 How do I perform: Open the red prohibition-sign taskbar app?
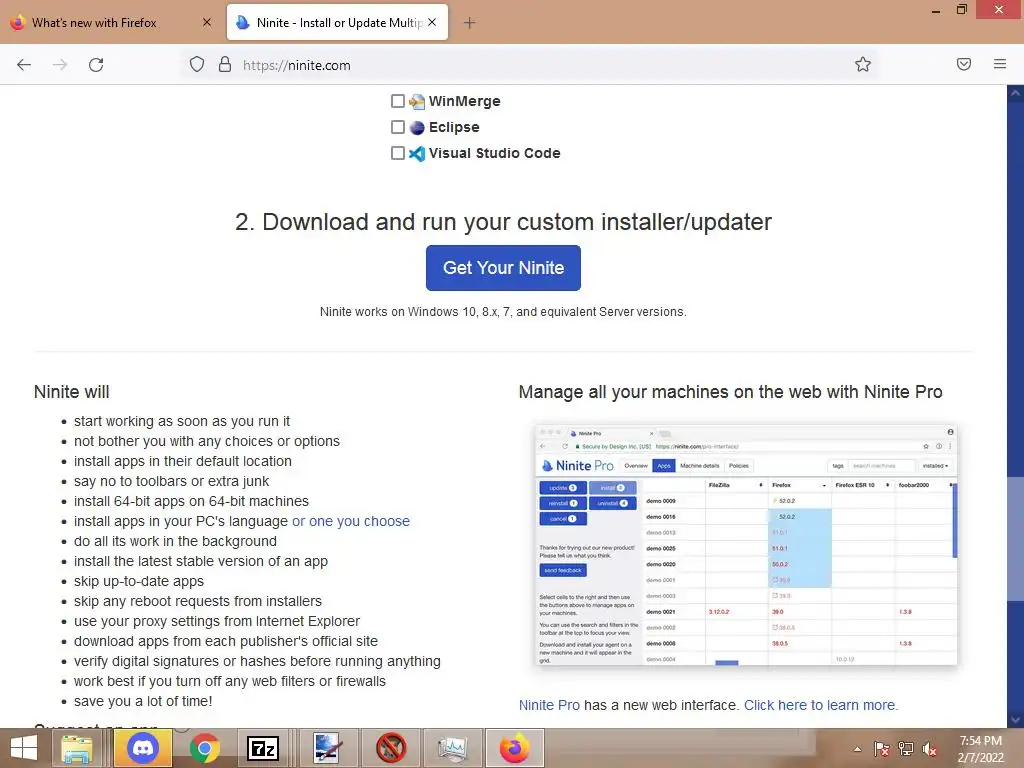[x=391, y=748]
